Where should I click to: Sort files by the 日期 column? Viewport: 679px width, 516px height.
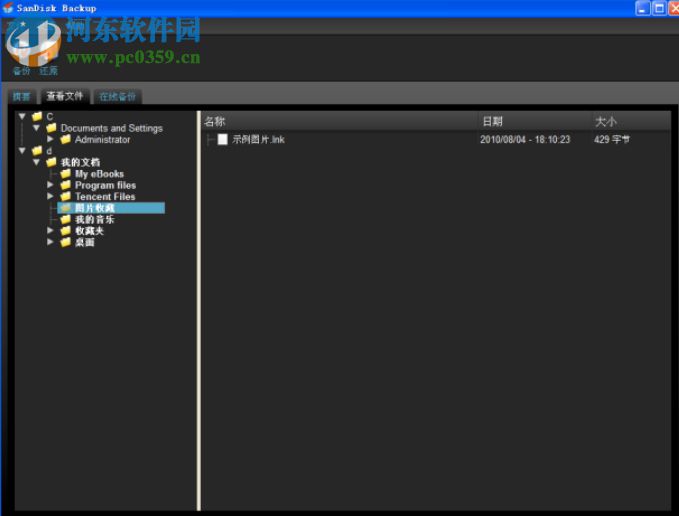535,121
